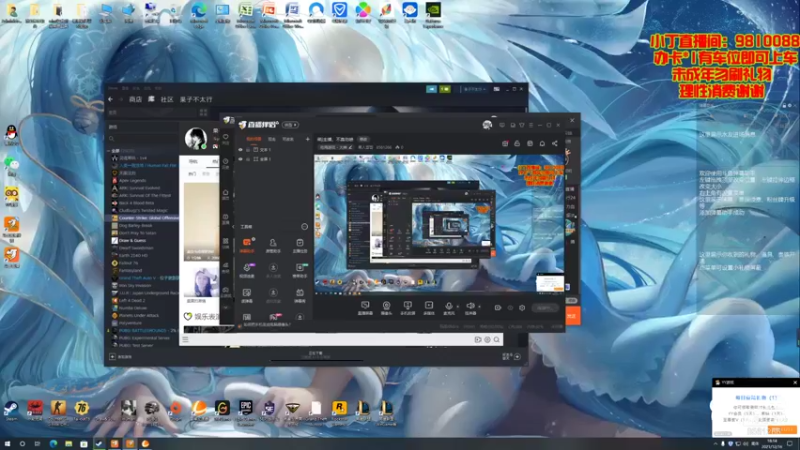Collapse the toolbox panel with the circle arrow
The width and height of the screenshot is (800, 450).
pos(305,227)
